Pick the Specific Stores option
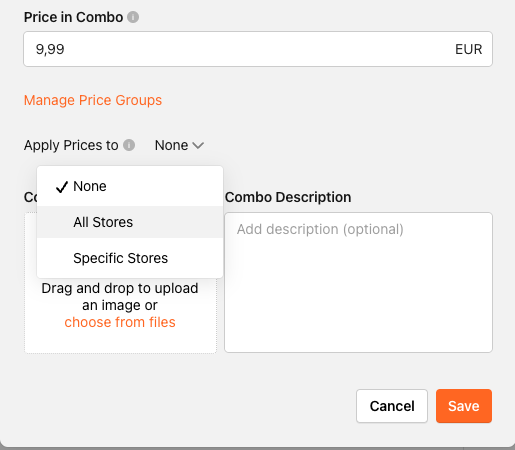Viewport: 515px width, 450px height. [x=130, y=258]
